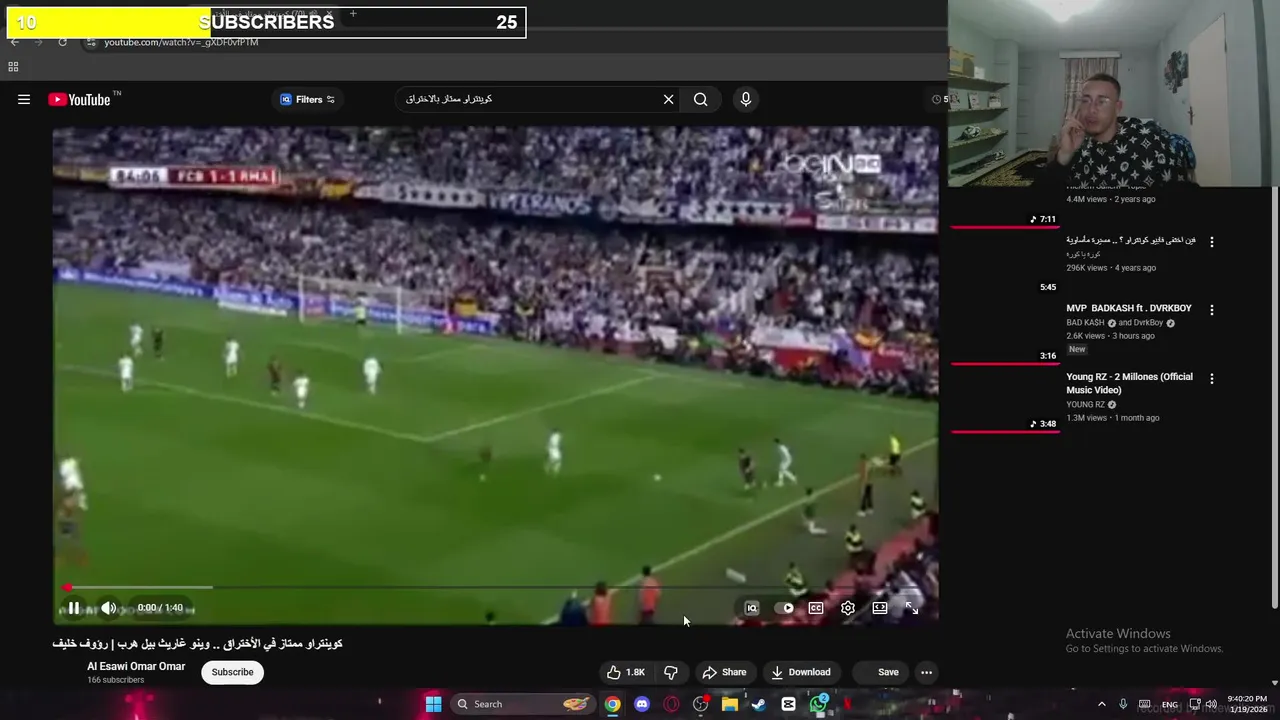Show hidden system tray icons

[1103, 704]
